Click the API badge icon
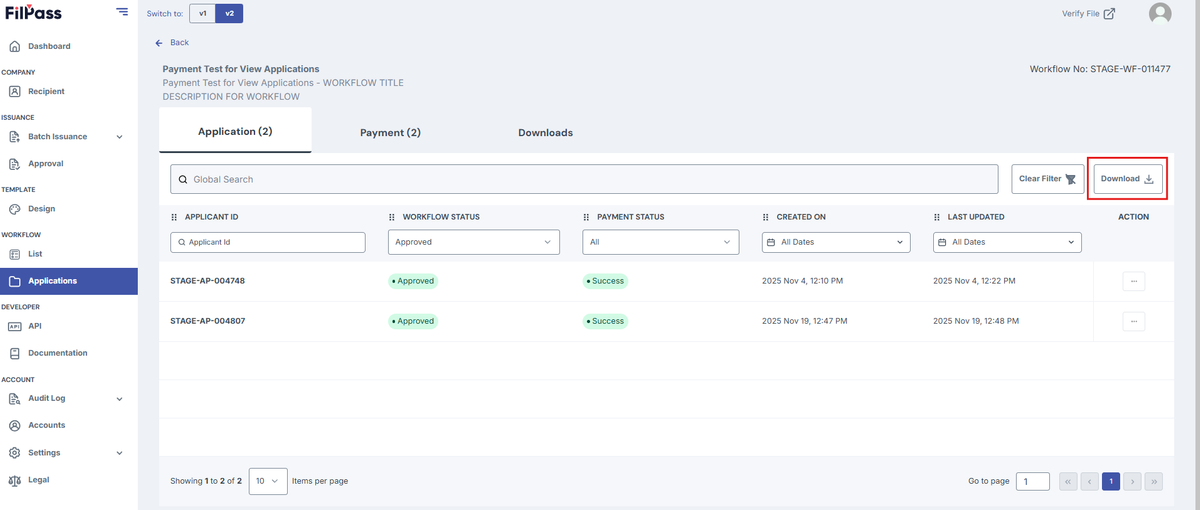1200x510 pixels. [x=14, y=326]
